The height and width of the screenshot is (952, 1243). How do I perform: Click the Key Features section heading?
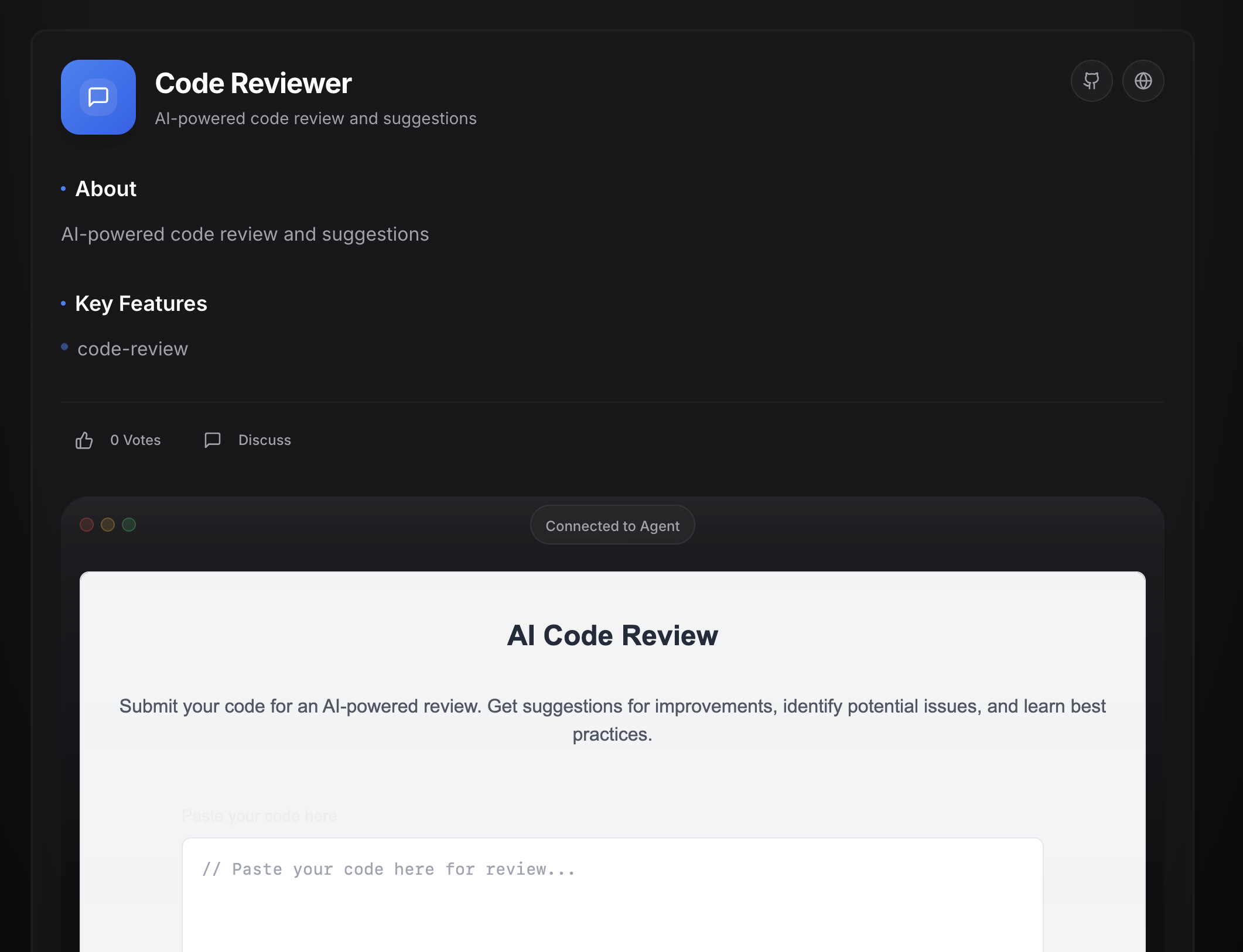(x=141, y=304)
